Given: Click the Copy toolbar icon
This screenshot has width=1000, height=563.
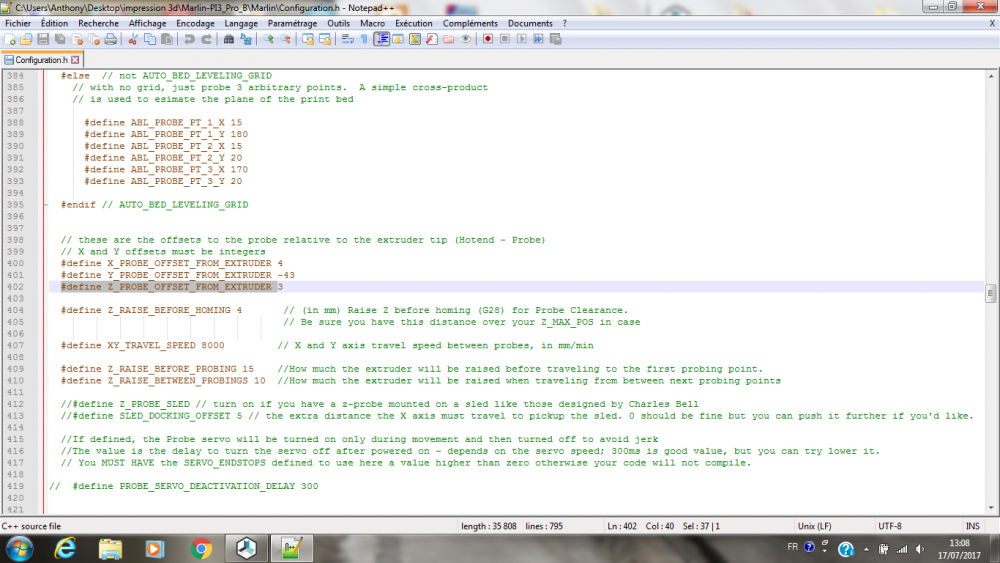Looking at the screenshot, I should 150,40.
